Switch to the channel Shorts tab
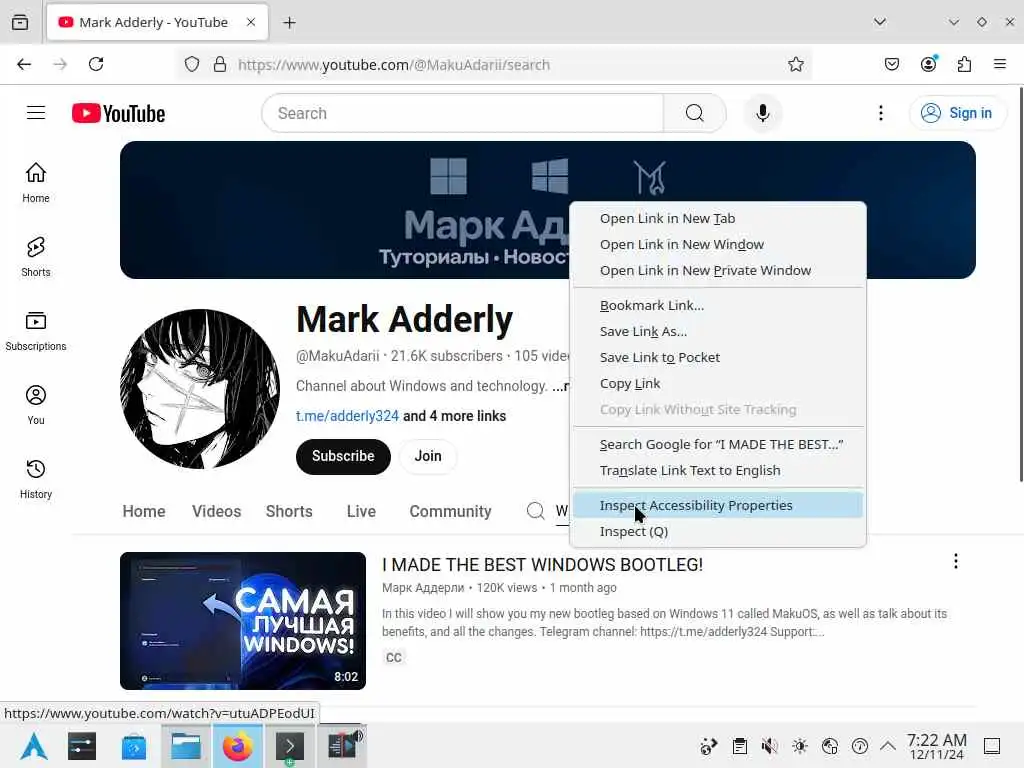 coord(289,511)
